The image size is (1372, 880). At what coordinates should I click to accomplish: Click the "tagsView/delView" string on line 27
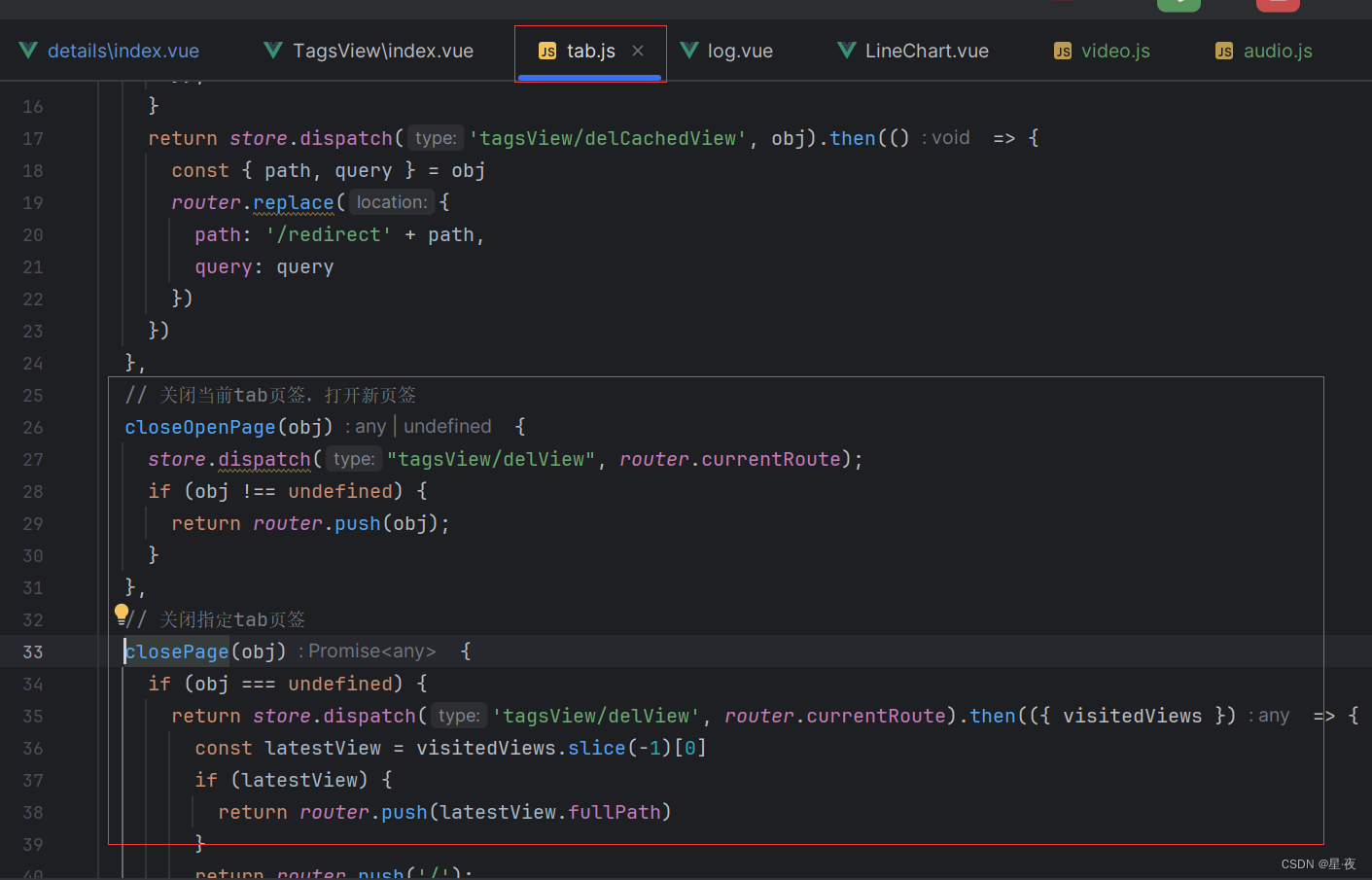coord(491,459)
